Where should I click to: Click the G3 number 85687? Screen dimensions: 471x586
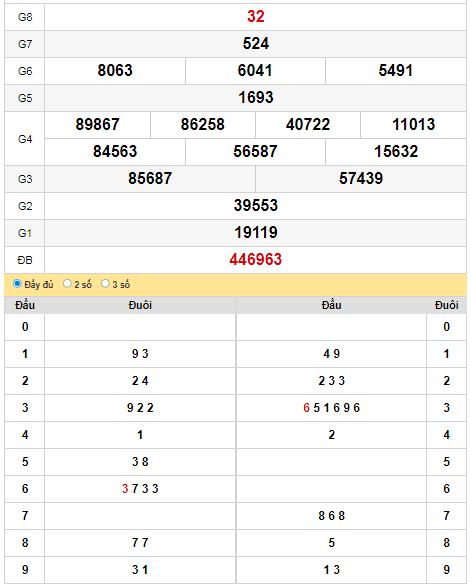150,178
